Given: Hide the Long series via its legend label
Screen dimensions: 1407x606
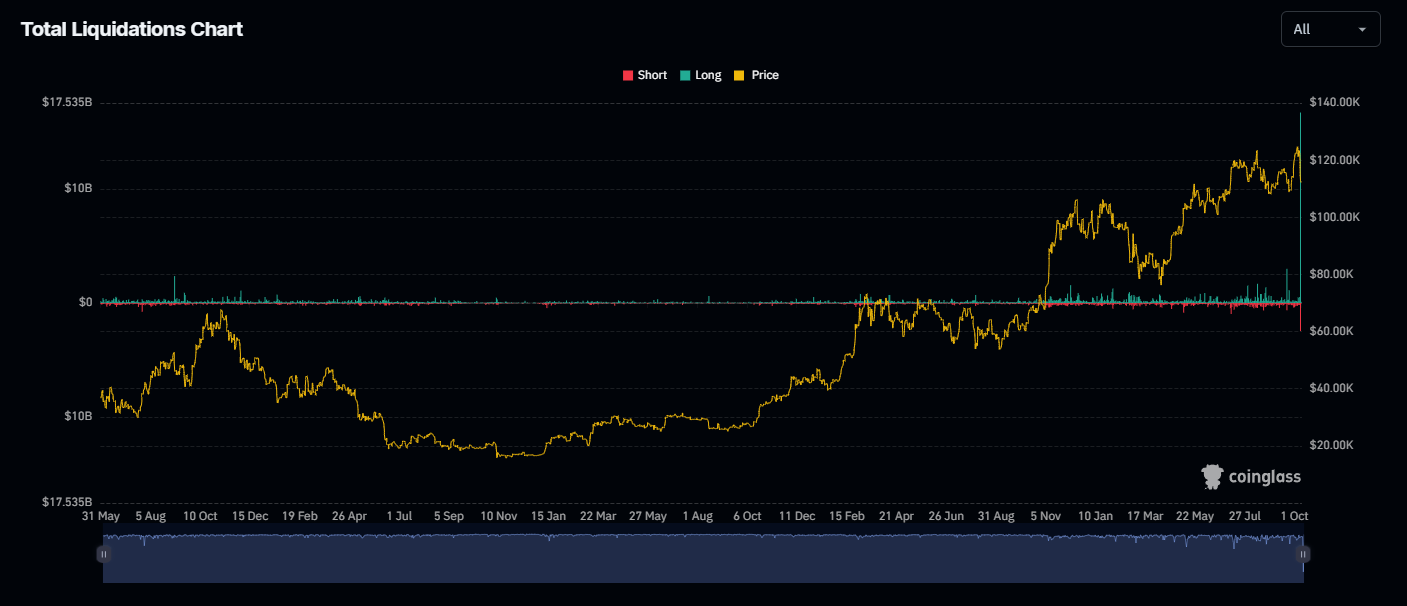Looking at the screenshot, I should point(708,76).
